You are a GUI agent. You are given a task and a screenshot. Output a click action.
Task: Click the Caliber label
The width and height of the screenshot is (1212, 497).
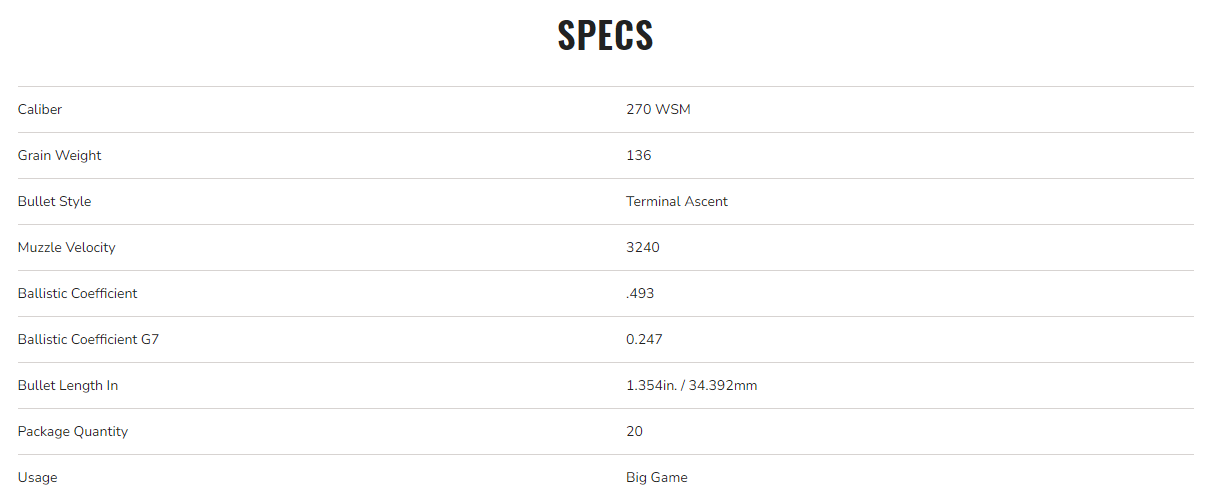[40, 109]
